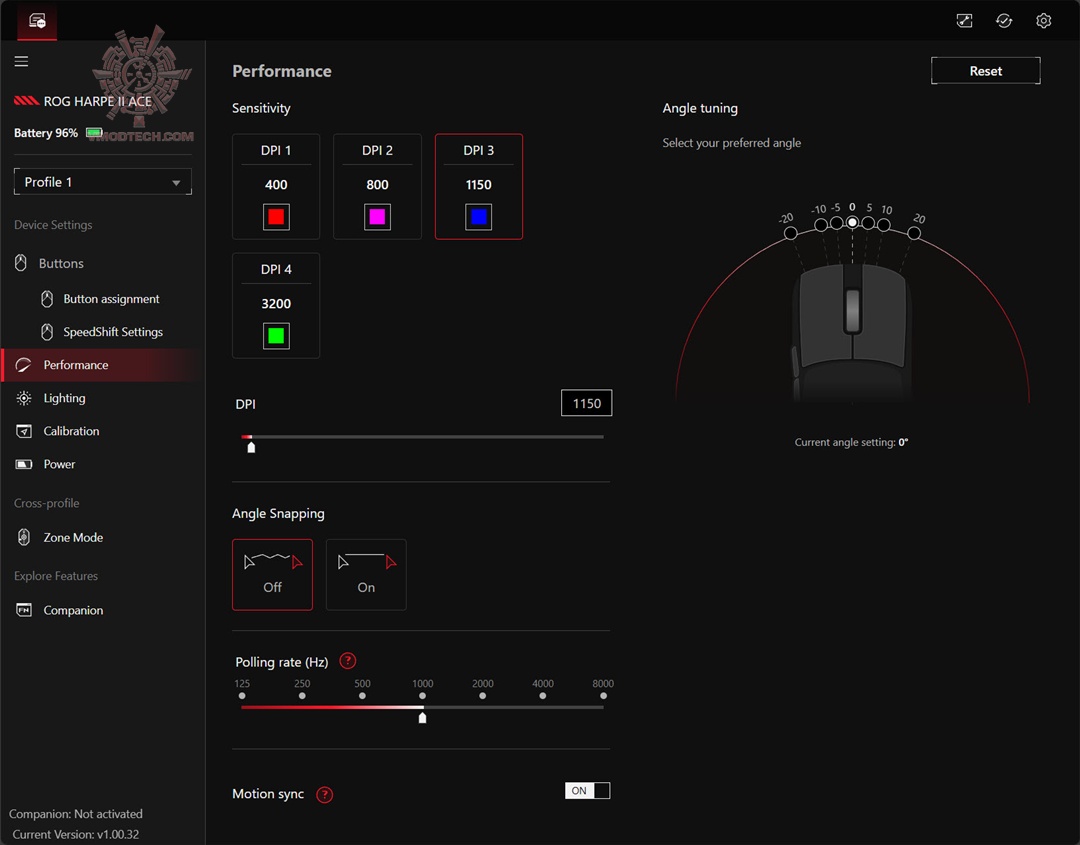Select Performance in sidebar
The height and width of the screenshot is (845, 1080).
103,364
